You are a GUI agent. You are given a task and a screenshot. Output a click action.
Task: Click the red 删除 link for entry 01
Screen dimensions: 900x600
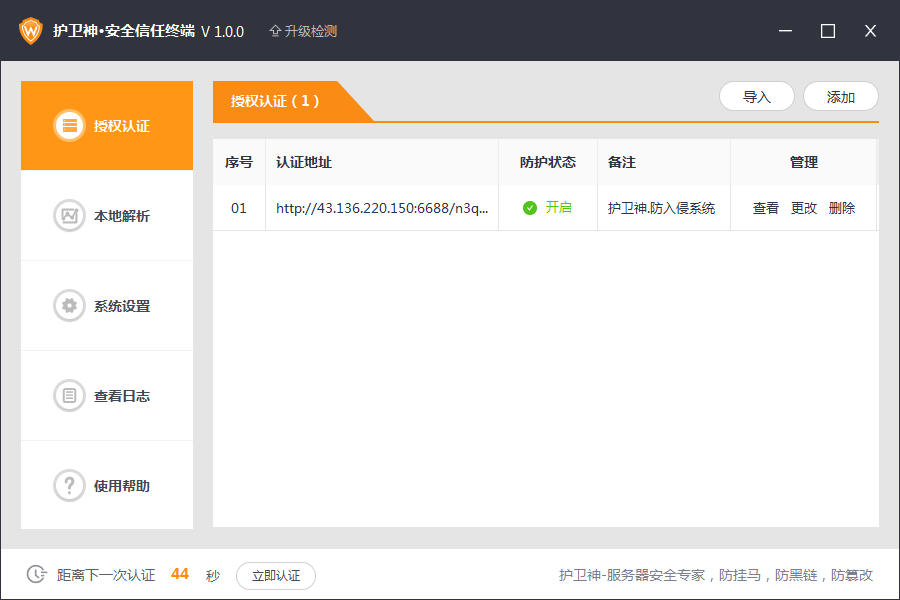click(x=842, y=208)
